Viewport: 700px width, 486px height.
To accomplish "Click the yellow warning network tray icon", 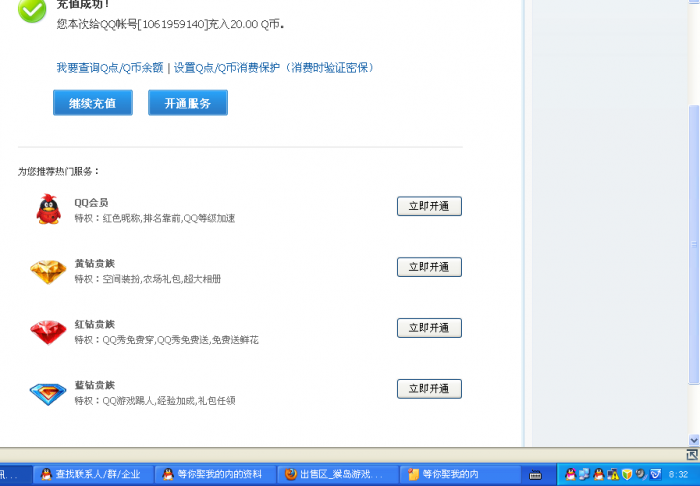I will (x=613, y=474).
